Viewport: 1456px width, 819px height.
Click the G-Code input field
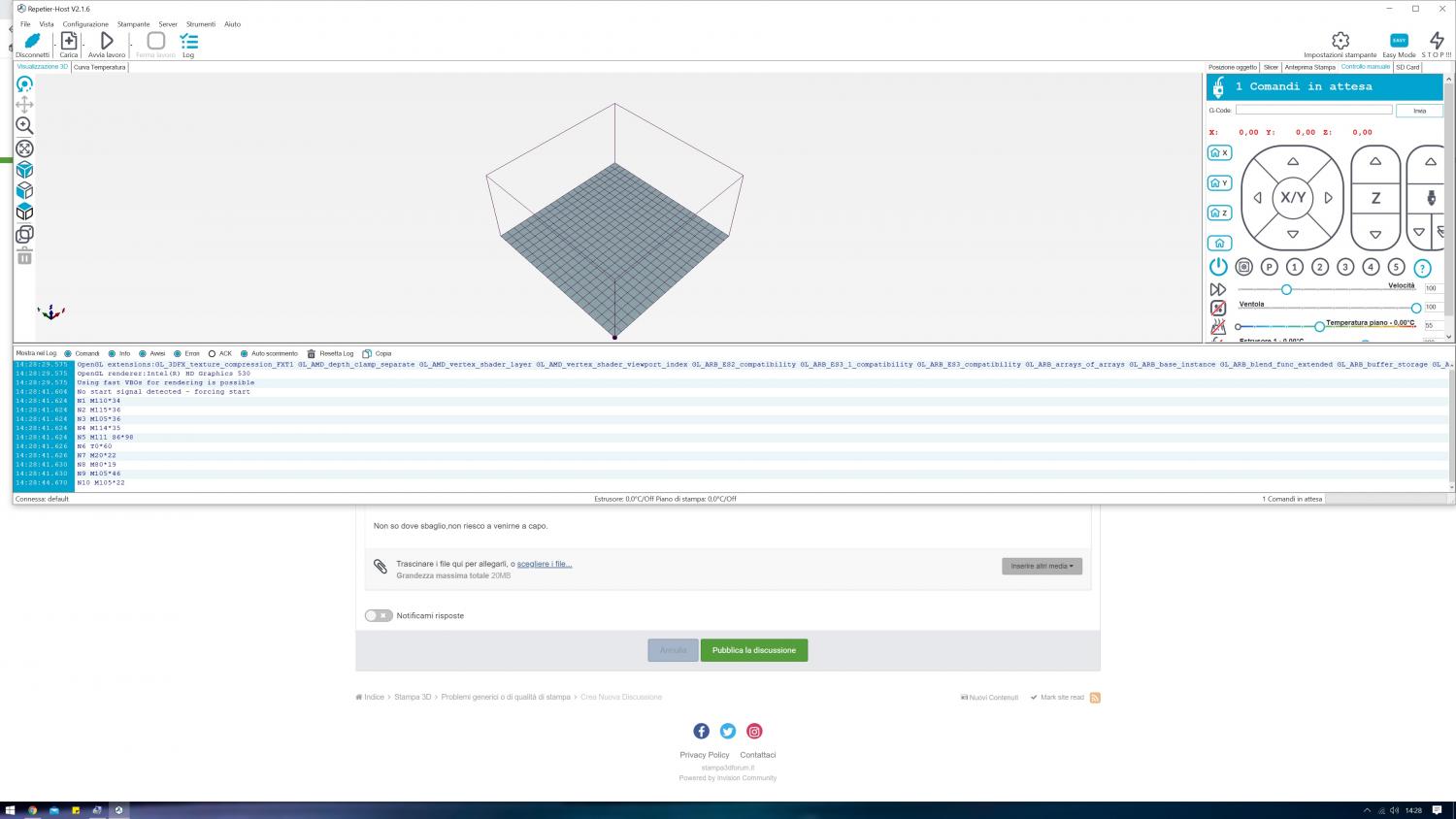(1313, 111)
